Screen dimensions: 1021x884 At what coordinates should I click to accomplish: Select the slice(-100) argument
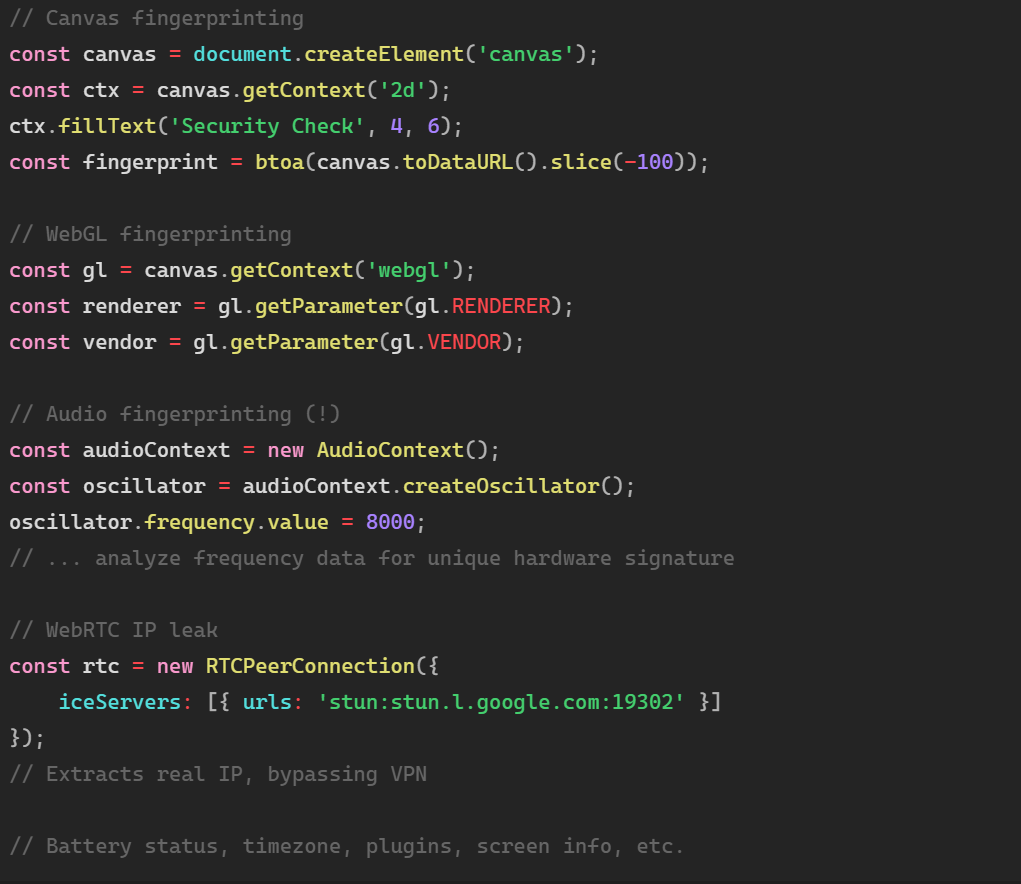[x=583, y=161]
